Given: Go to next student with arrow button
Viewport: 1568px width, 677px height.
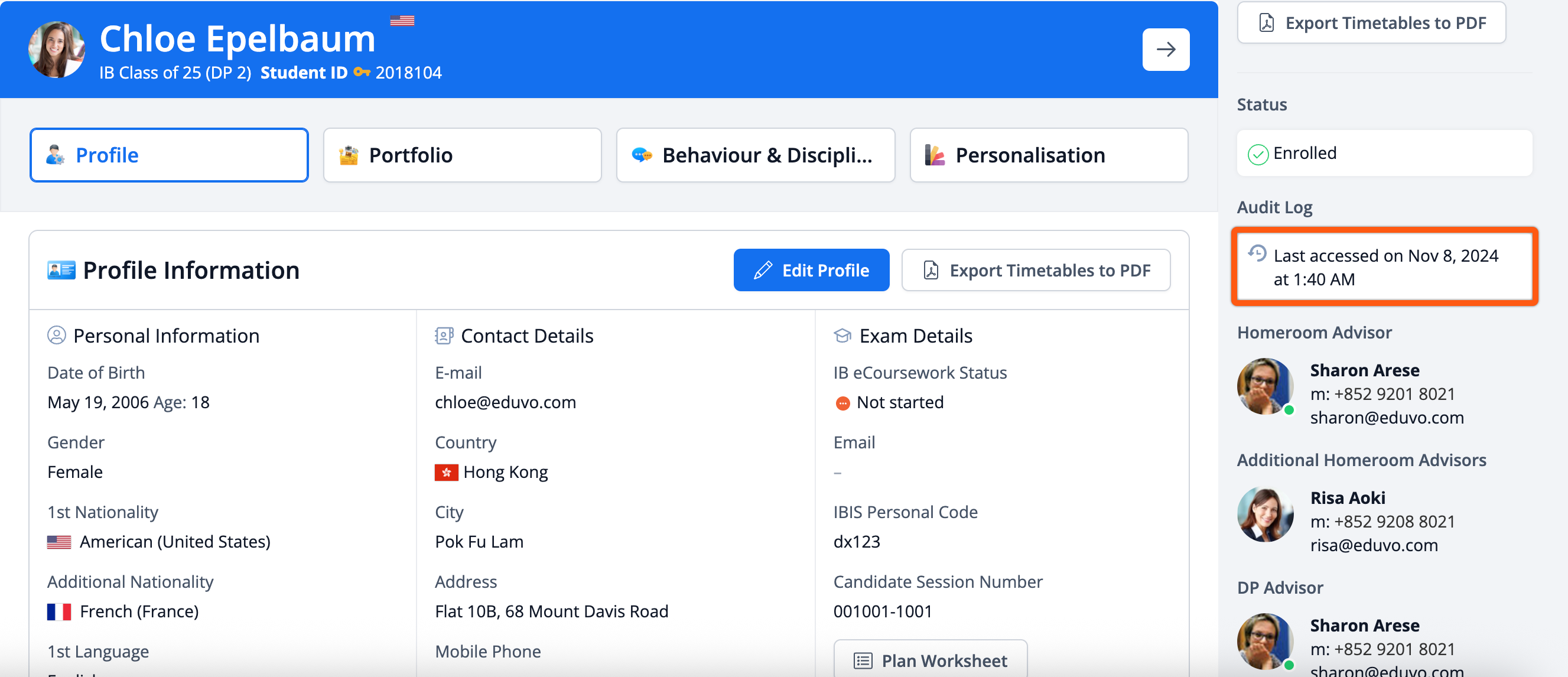Looking at the screenshot, I should pyautogui.click(x=1166, y=49).
